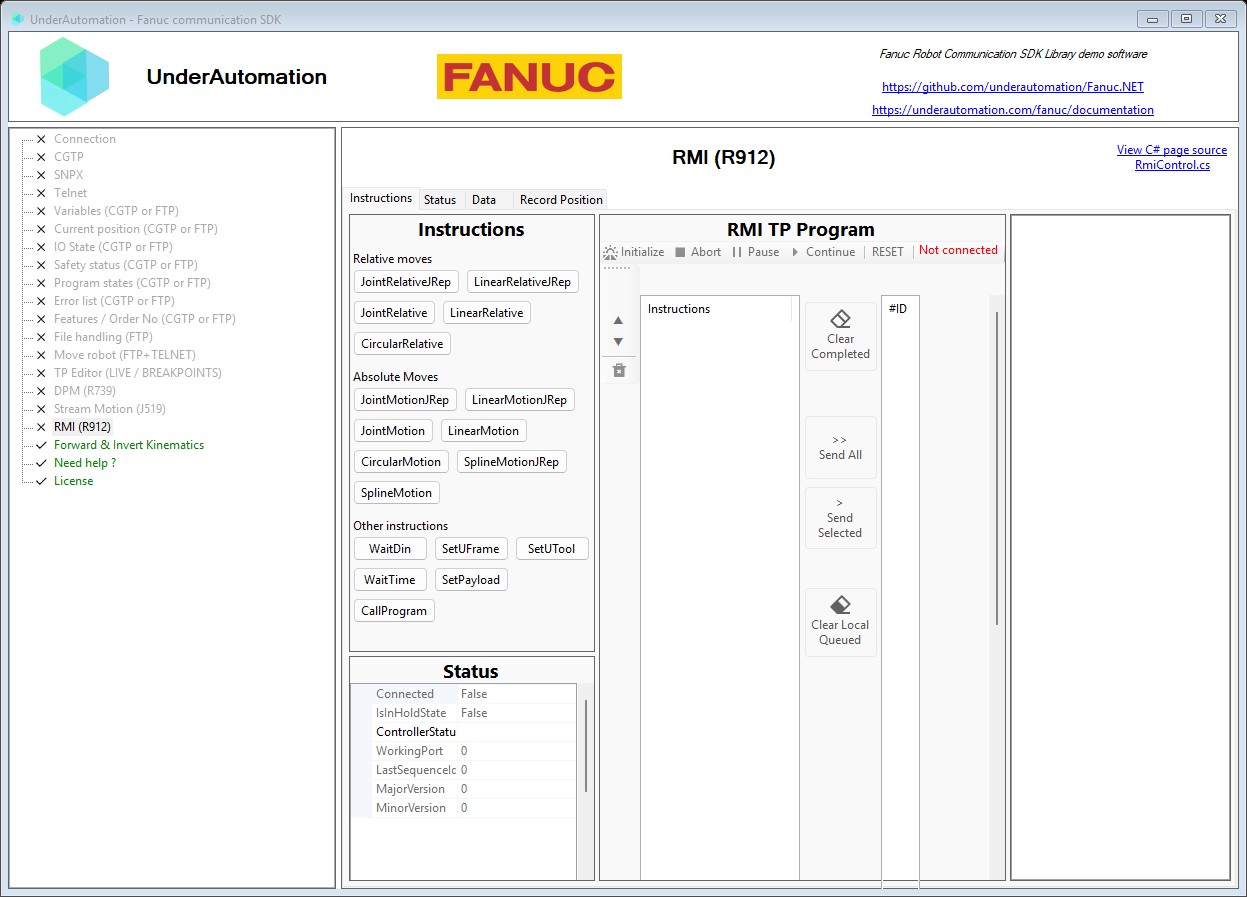Open Variables (CGTP or FTP) tree item
This screenshot has width=1247, height=897.
pyautogui.click(x=117, y=211)
